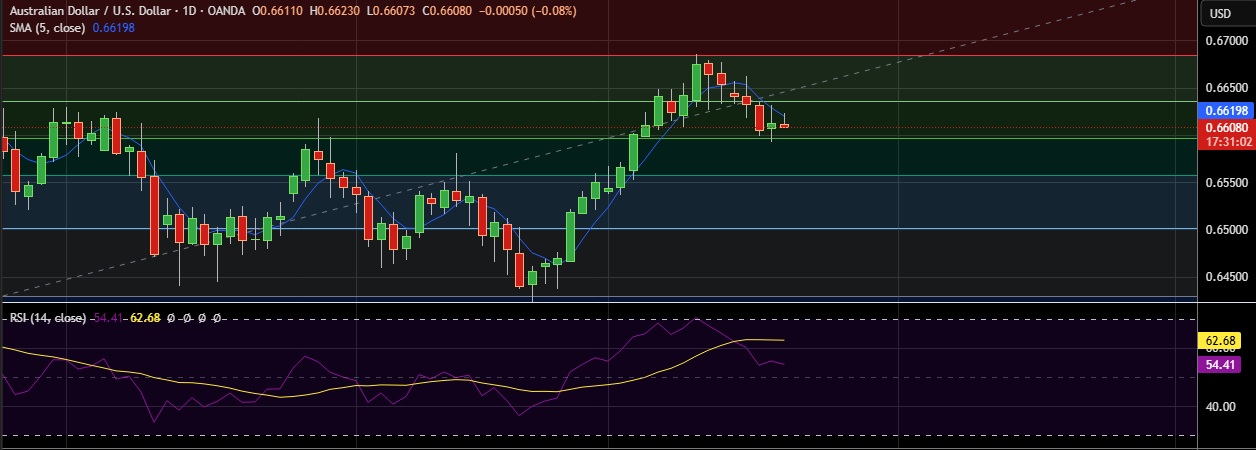The image size is (1256, 450).
Task: Click the 40.00 RSI axis label
Action: (1222, 407)
